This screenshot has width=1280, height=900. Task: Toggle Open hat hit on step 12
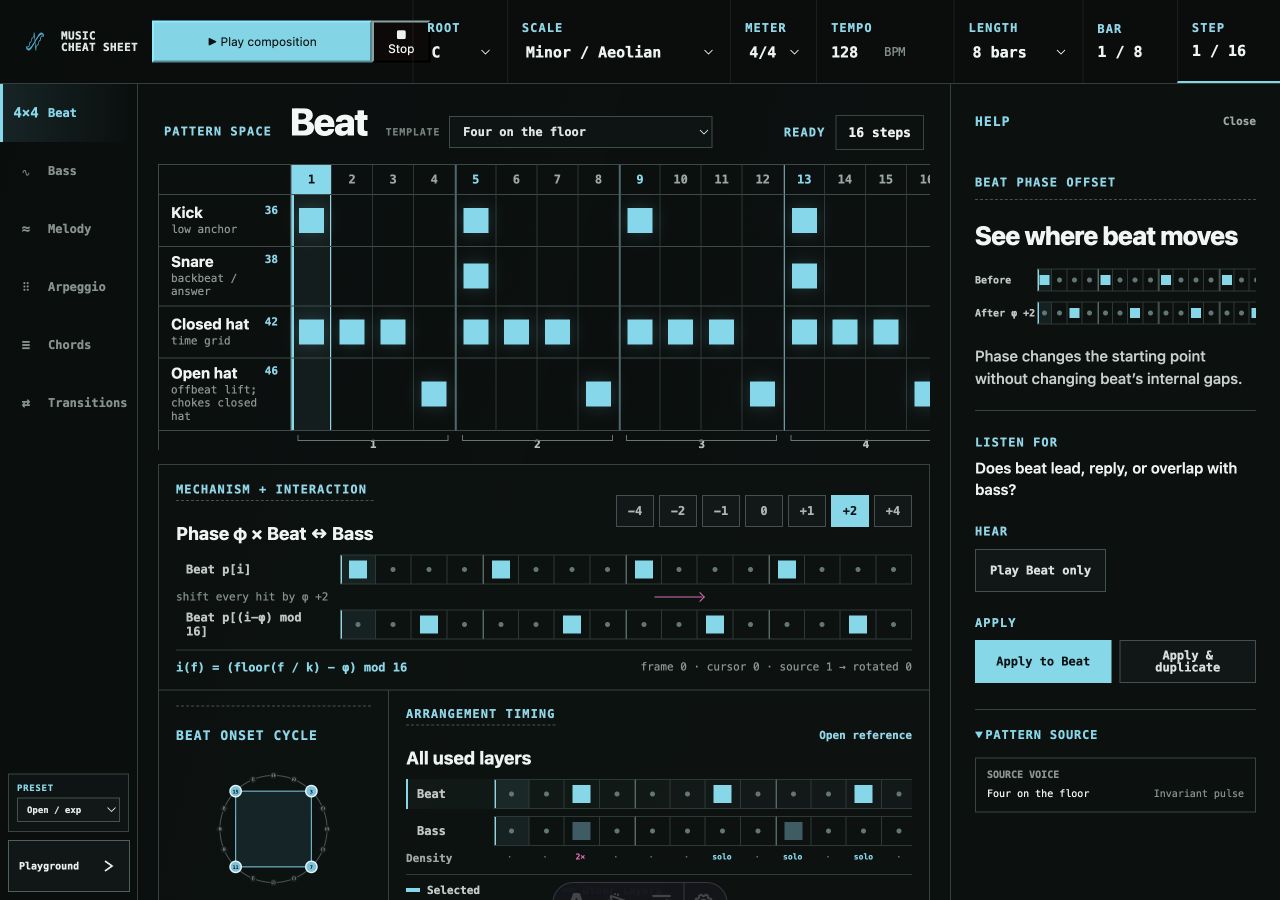(762, 394)
